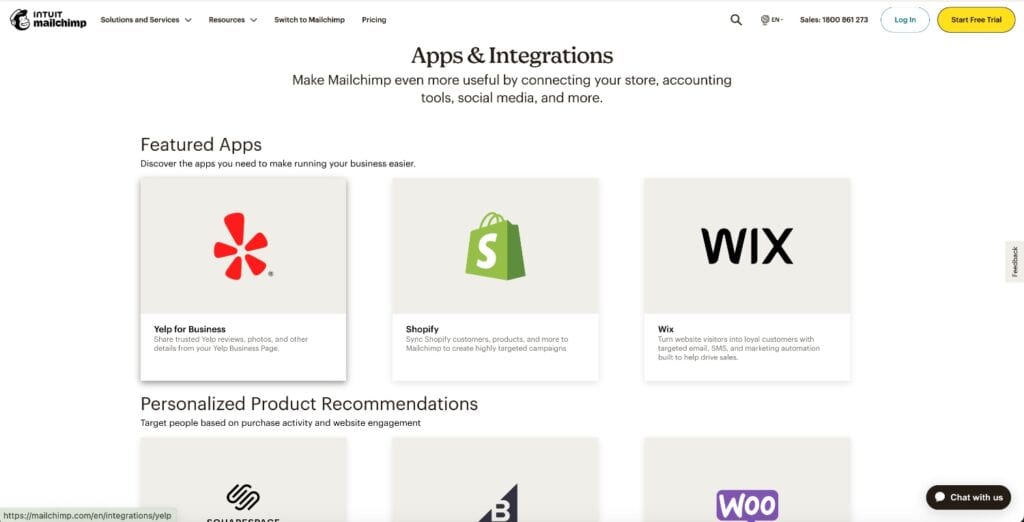Call sales number 1800 861 273
This screenshot has width=1024, height=522.
click(x=834, y=20)
